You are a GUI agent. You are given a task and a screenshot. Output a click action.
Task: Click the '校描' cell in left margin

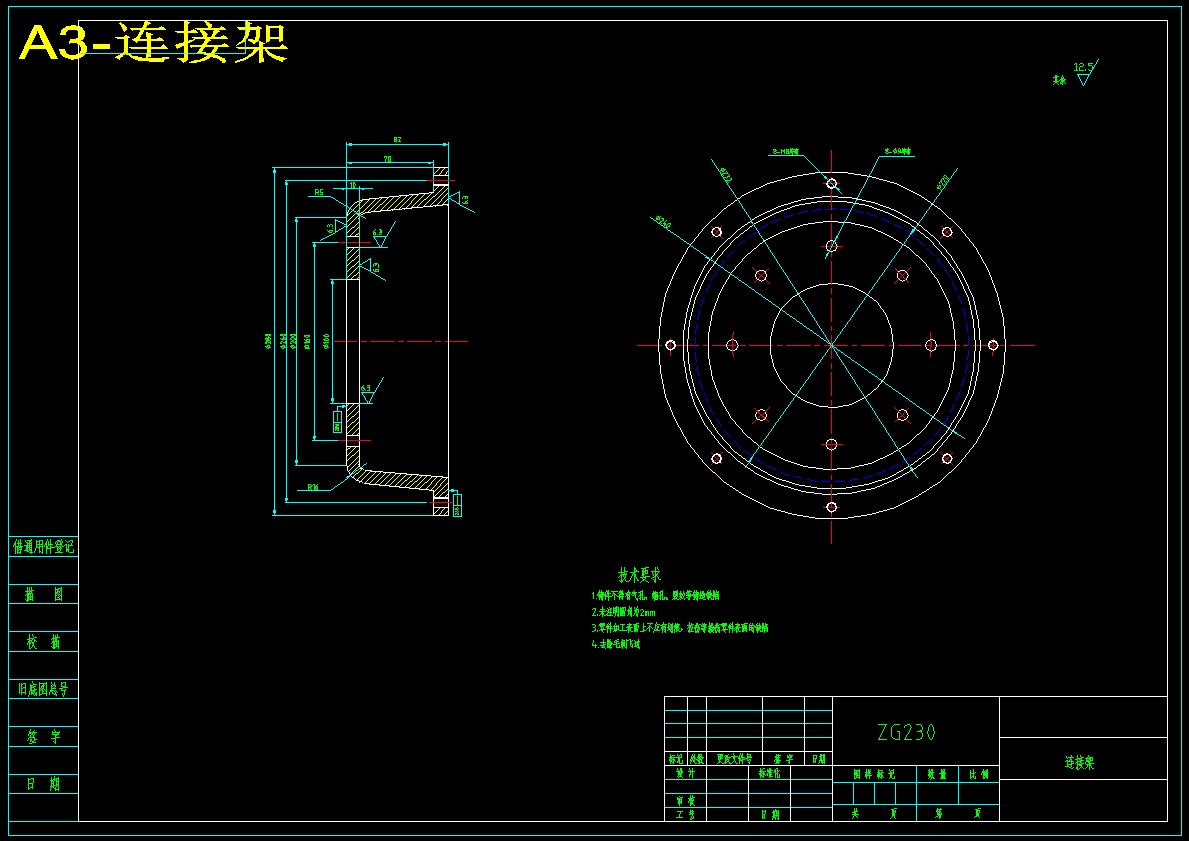pos(43,642)
